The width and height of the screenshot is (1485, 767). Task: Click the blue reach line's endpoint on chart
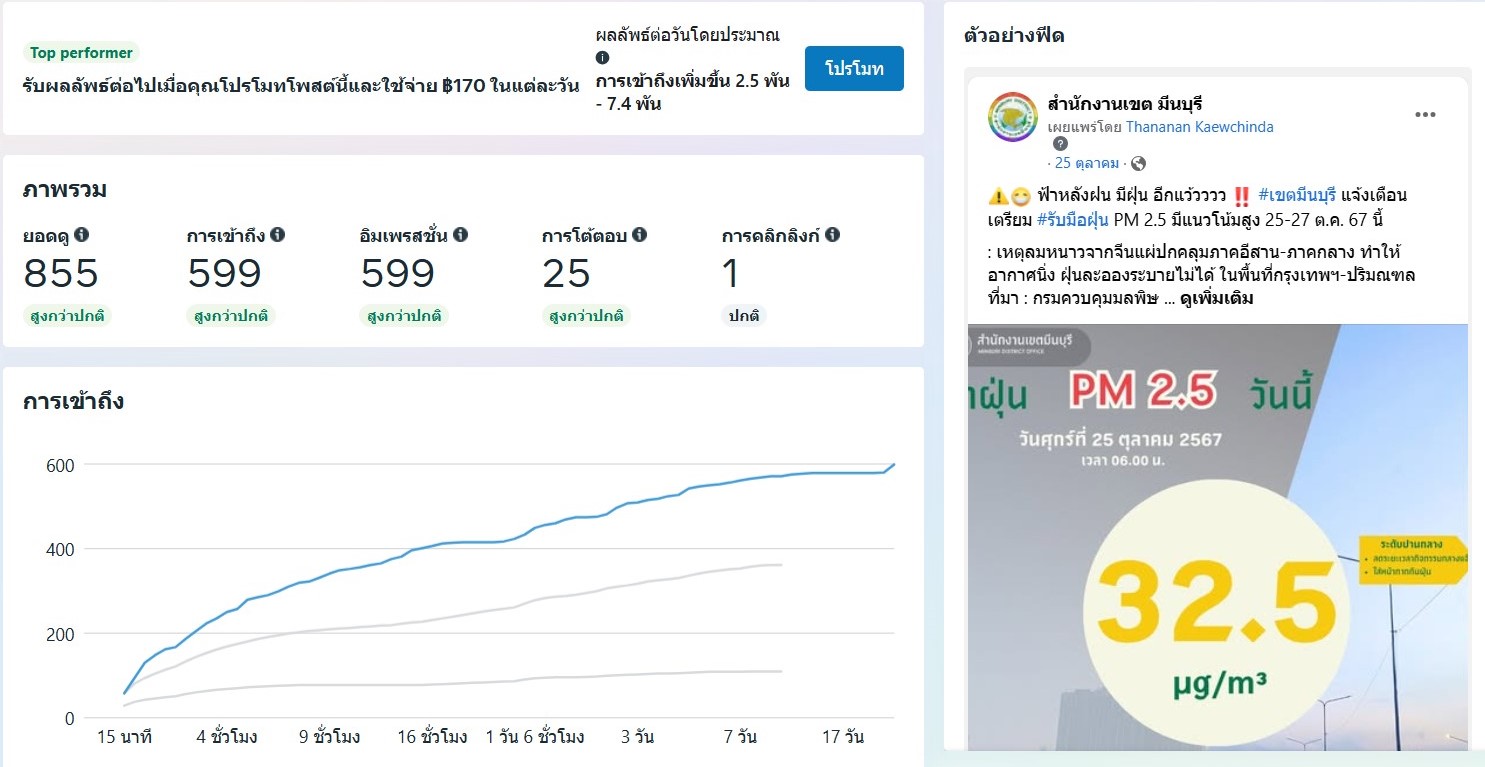coord(894,464)
